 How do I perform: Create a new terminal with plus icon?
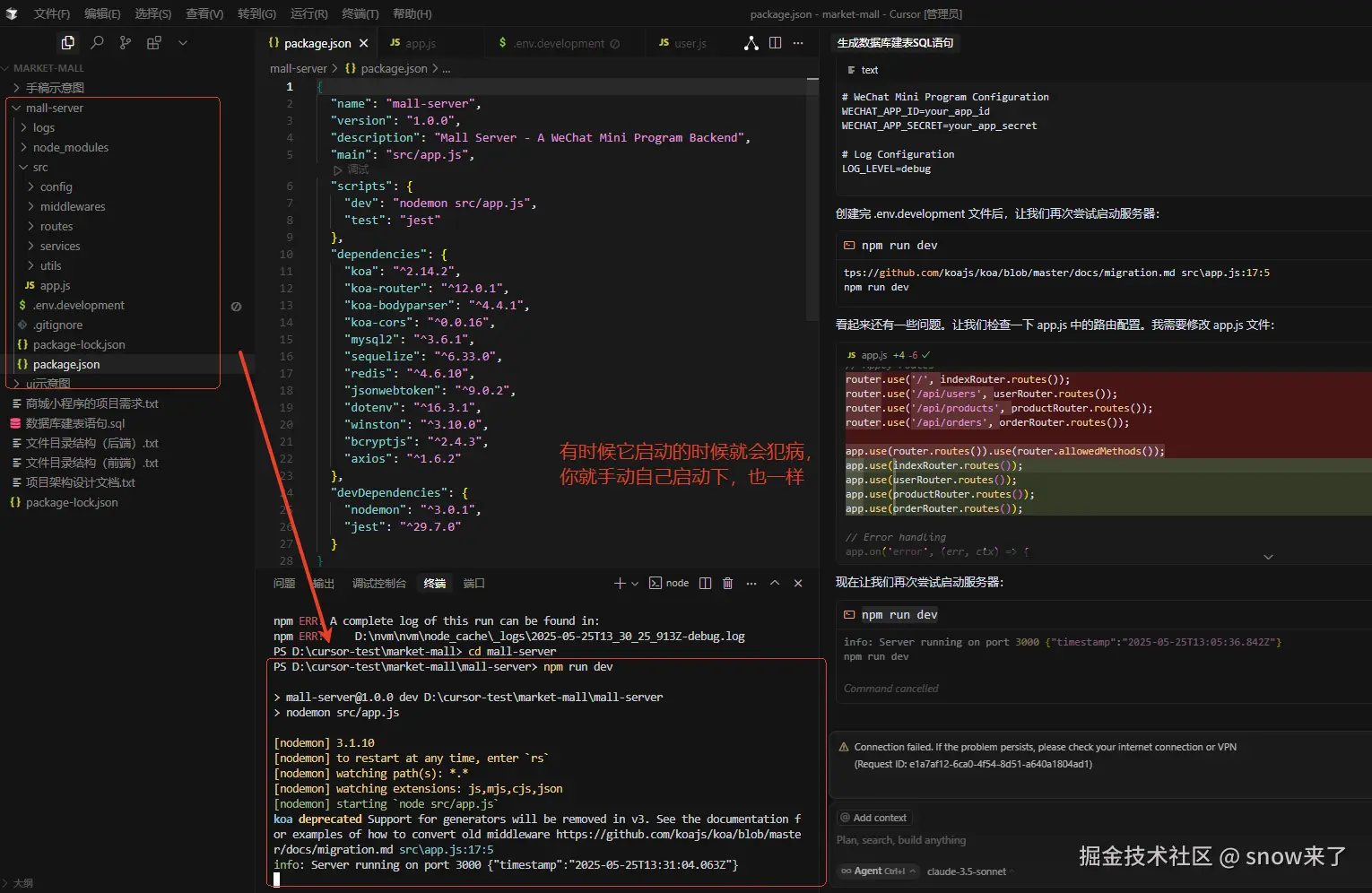[620, 584]
